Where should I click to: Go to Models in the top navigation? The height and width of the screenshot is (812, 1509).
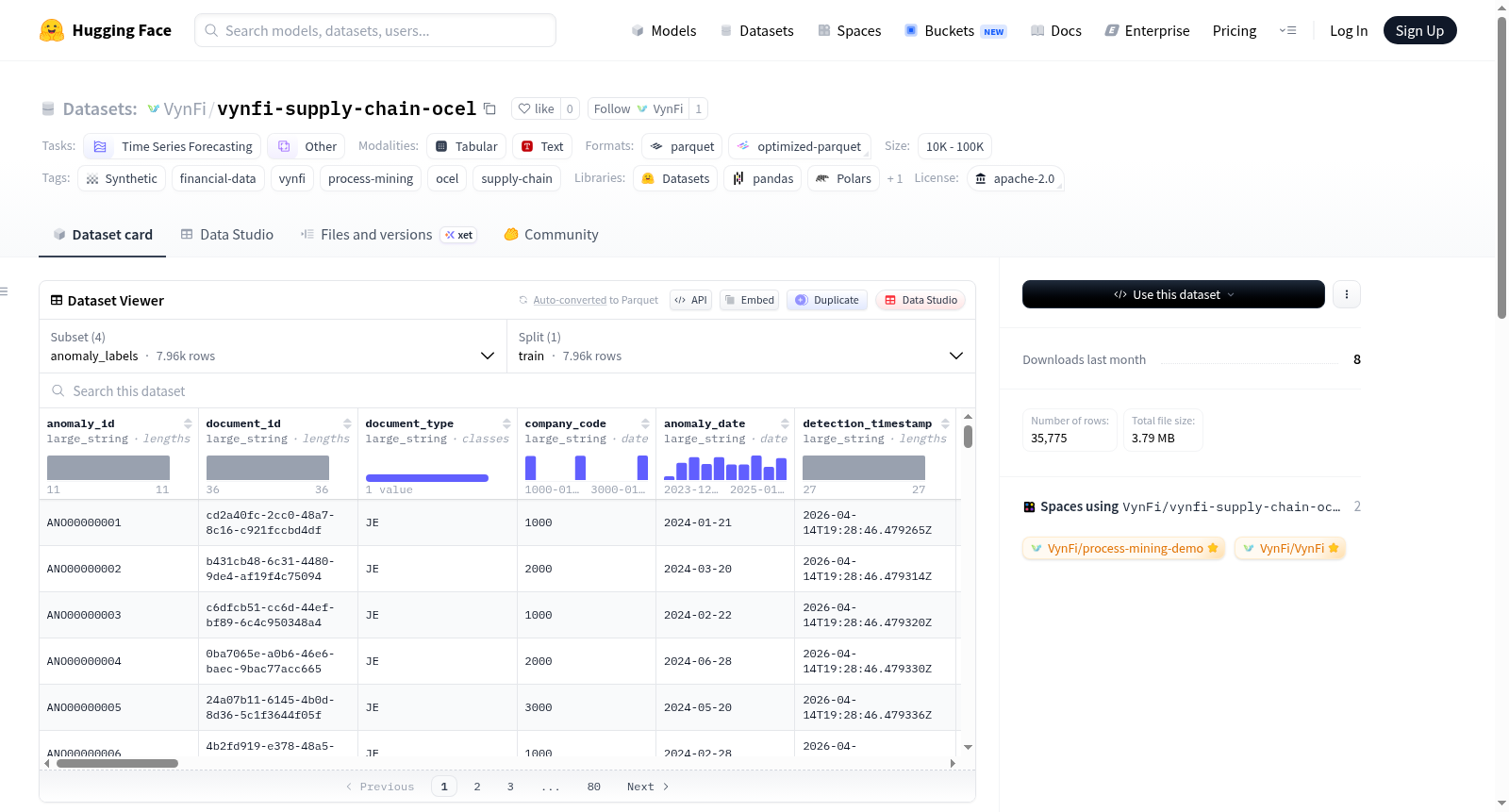[x=664, y=30]
